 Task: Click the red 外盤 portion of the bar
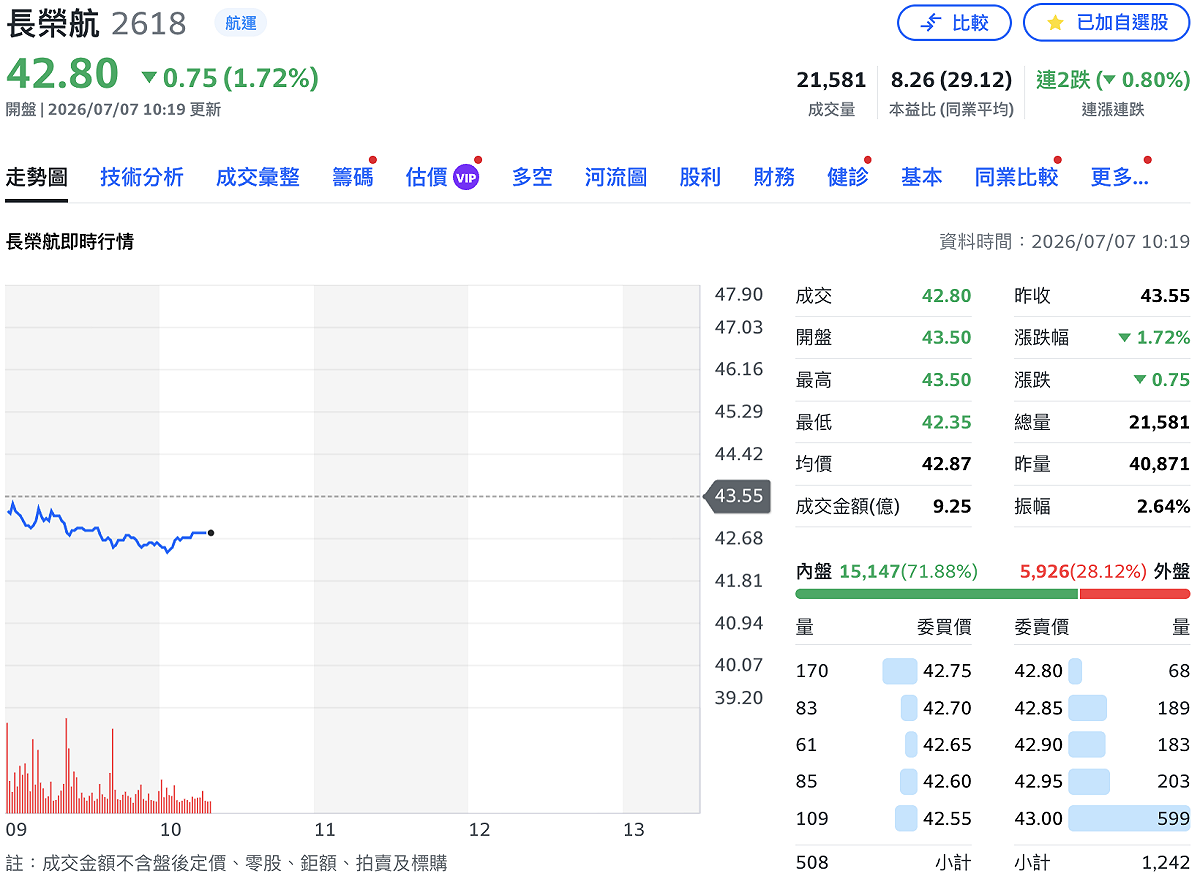pos(1135,594)
